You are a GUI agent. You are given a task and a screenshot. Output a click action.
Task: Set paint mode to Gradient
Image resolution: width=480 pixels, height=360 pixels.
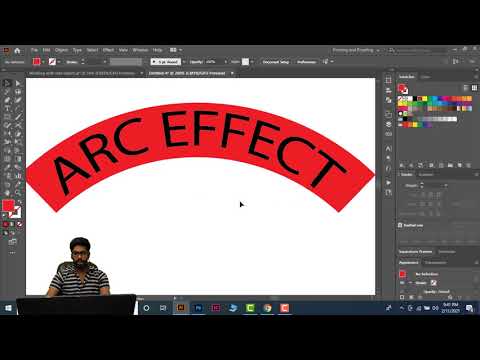(13, 224)
